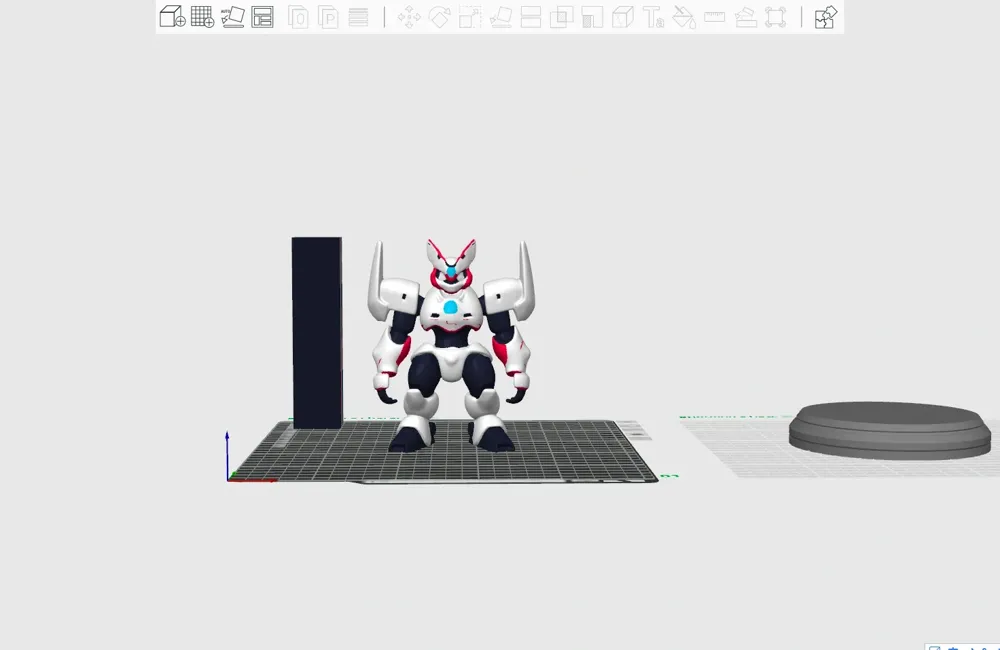
Task: Select the Assemble tool icon
Action: tap(745, 17)
